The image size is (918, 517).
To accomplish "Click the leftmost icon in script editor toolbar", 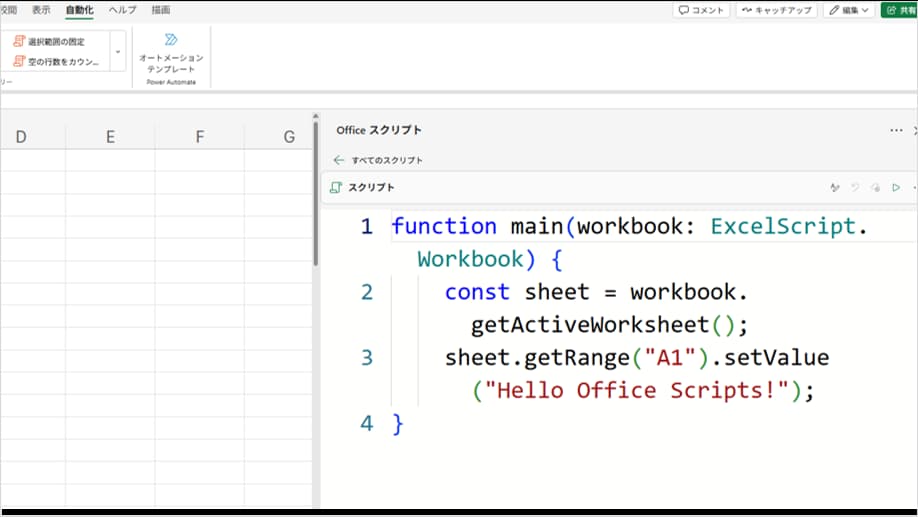I will pyautogui.click(x=835, y=187).
